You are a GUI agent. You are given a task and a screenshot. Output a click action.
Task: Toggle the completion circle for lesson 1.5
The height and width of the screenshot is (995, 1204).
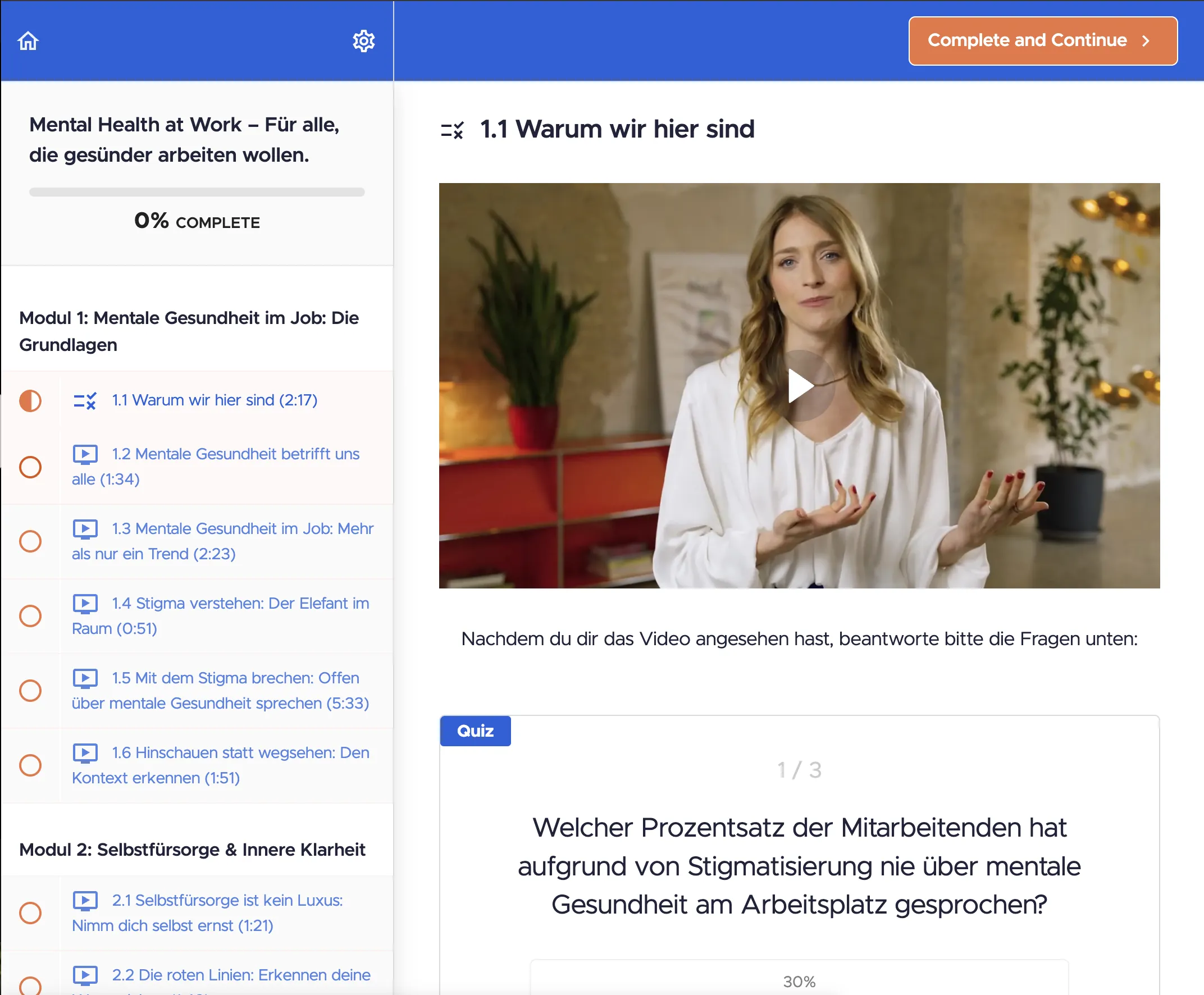pos(30,690)
